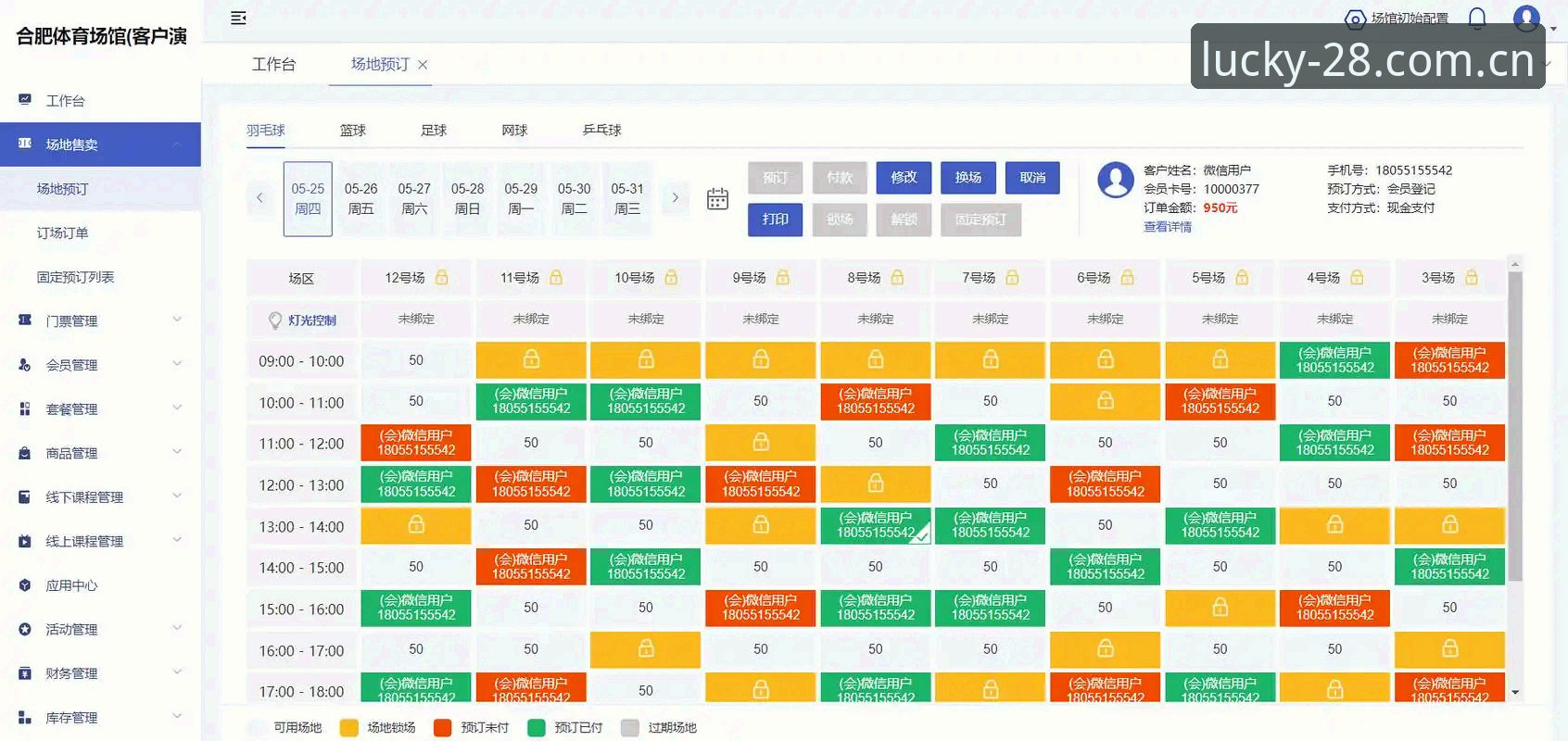Select locked 11号场 slot at 09:00

(531, 359)
